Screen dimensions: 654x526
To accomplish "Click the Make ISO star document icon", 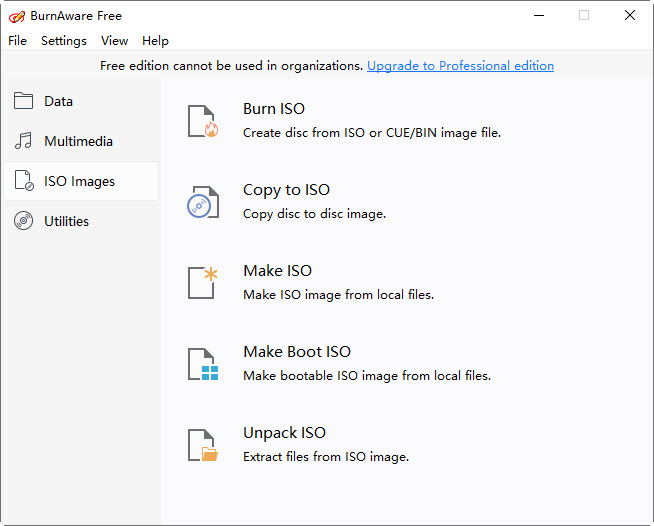I will click(203, 283).
